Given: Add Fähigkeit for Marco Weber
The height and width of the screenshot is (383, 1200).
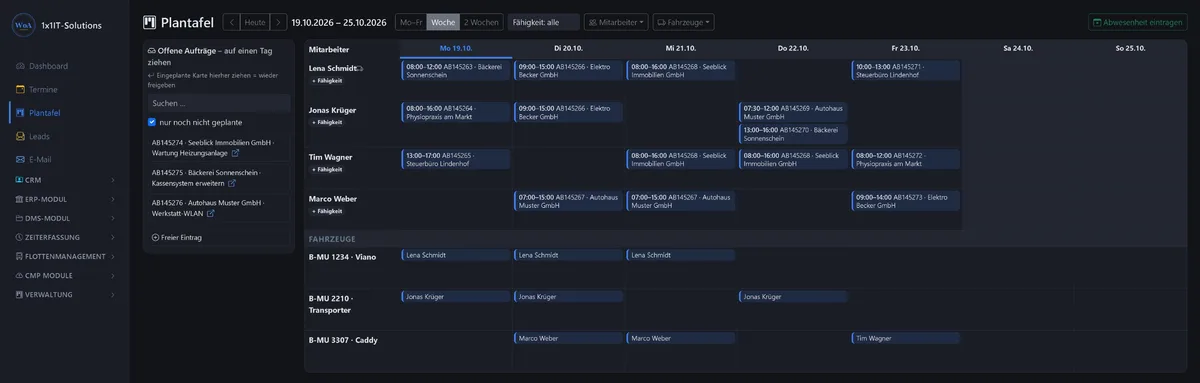Looking at the screenshot, I should 327,211.
